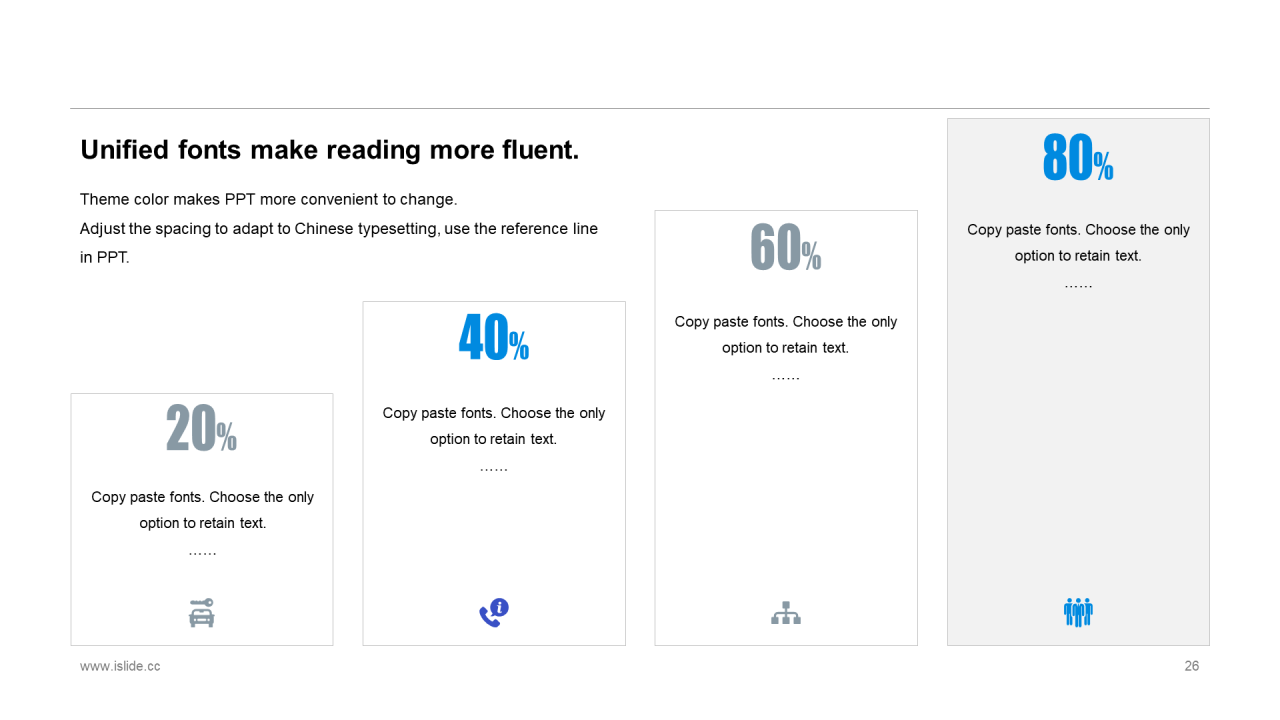Select the description text under 20%
Screen dimensions: 1280x720
[202, 510]
